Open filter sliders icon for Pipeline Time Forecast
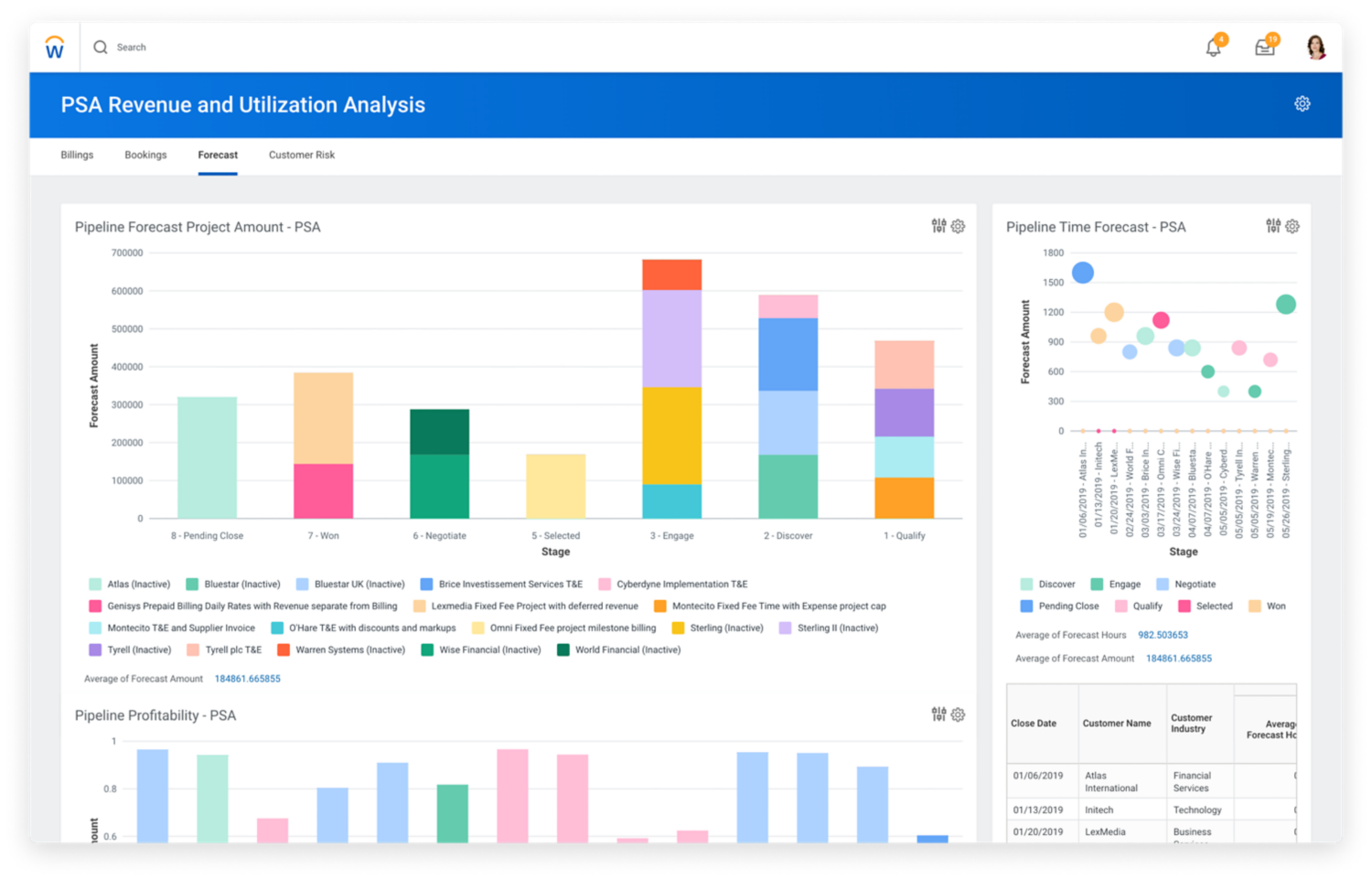Image resolution: width=1372 pixels, height=880 pixels. coord(1273,226)
